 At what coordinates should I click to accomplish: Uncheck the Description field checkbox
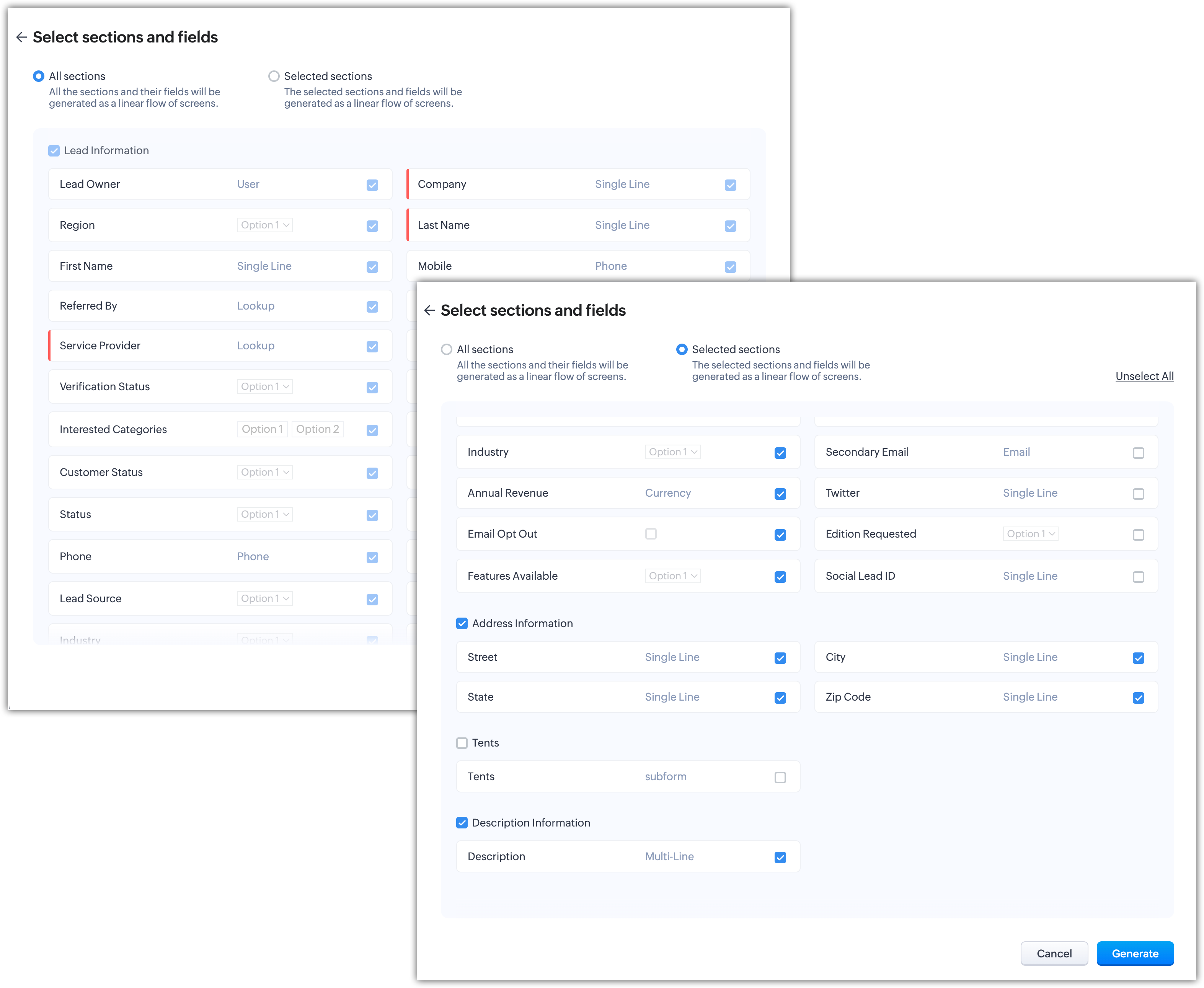point(780,858)
